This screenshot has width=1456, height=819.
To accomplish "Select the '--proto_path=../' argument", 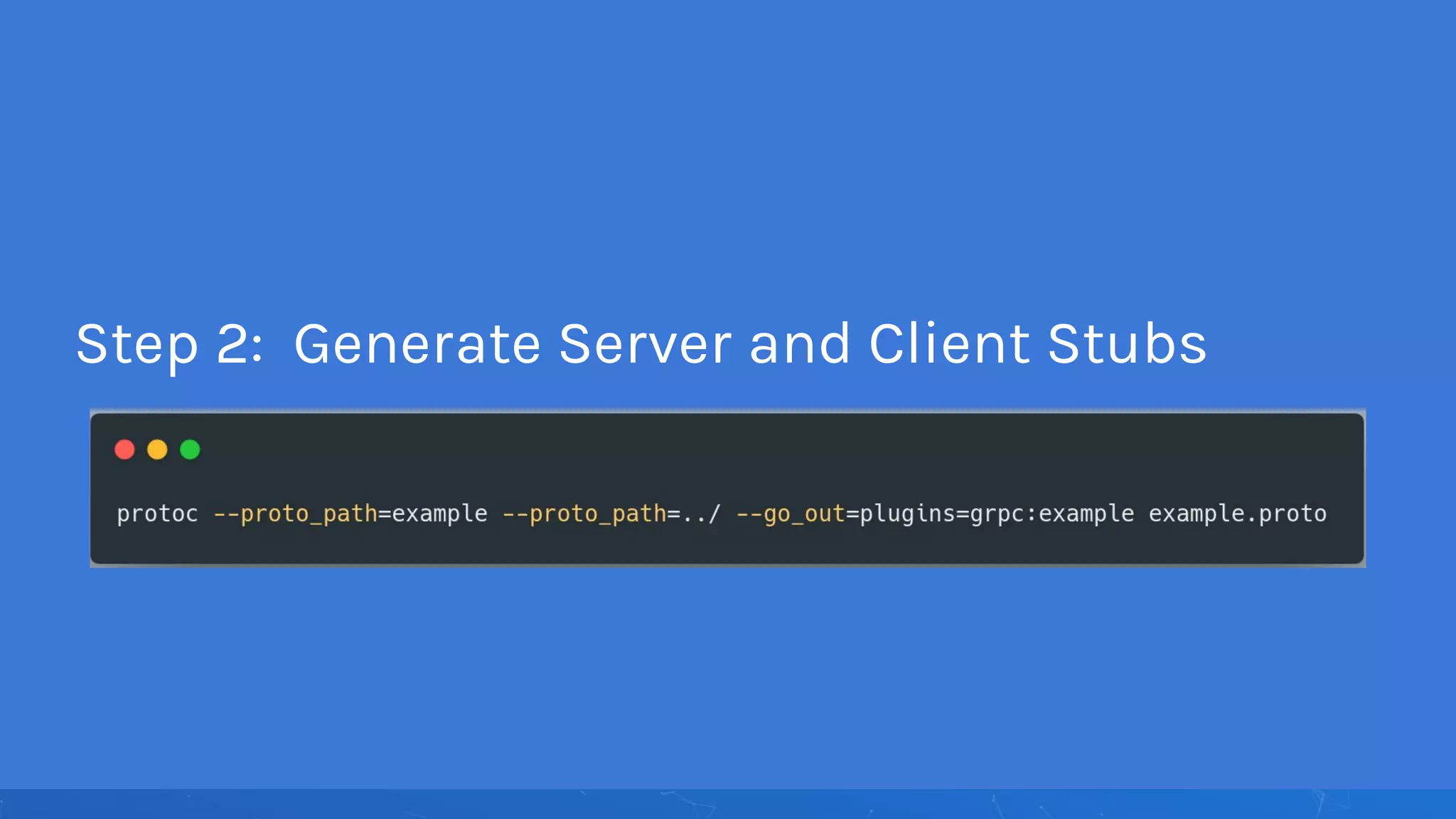I will [x=611, y=514].
